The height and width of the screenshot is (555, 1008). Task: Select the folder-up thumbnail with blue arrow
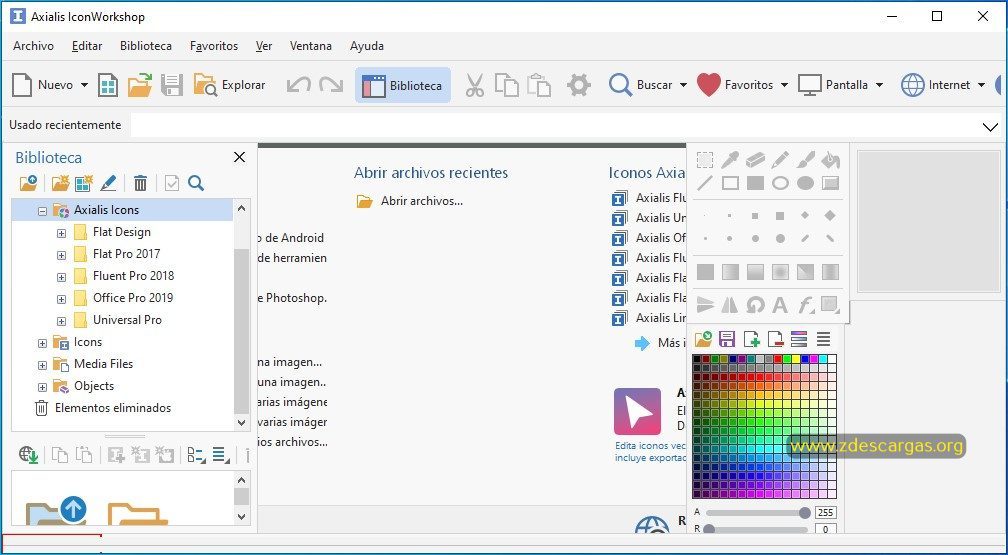[x=56, y=510]
